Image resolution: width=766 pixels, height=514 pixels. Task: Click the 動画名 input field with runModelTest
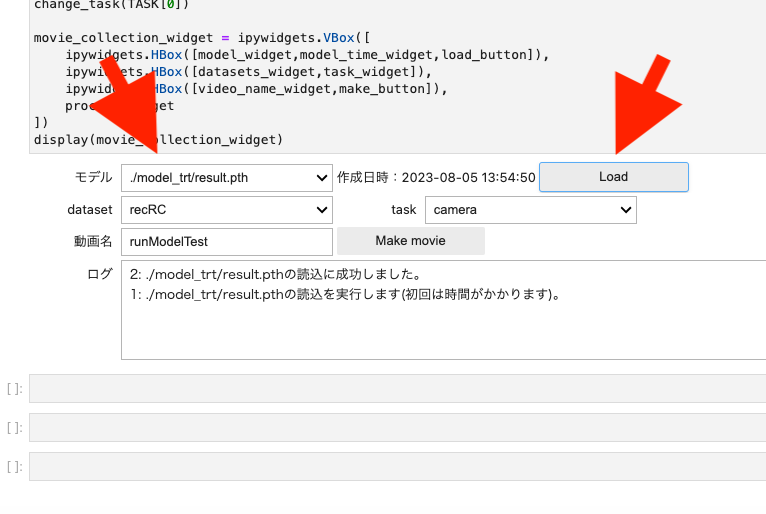[x=227, y=242]
